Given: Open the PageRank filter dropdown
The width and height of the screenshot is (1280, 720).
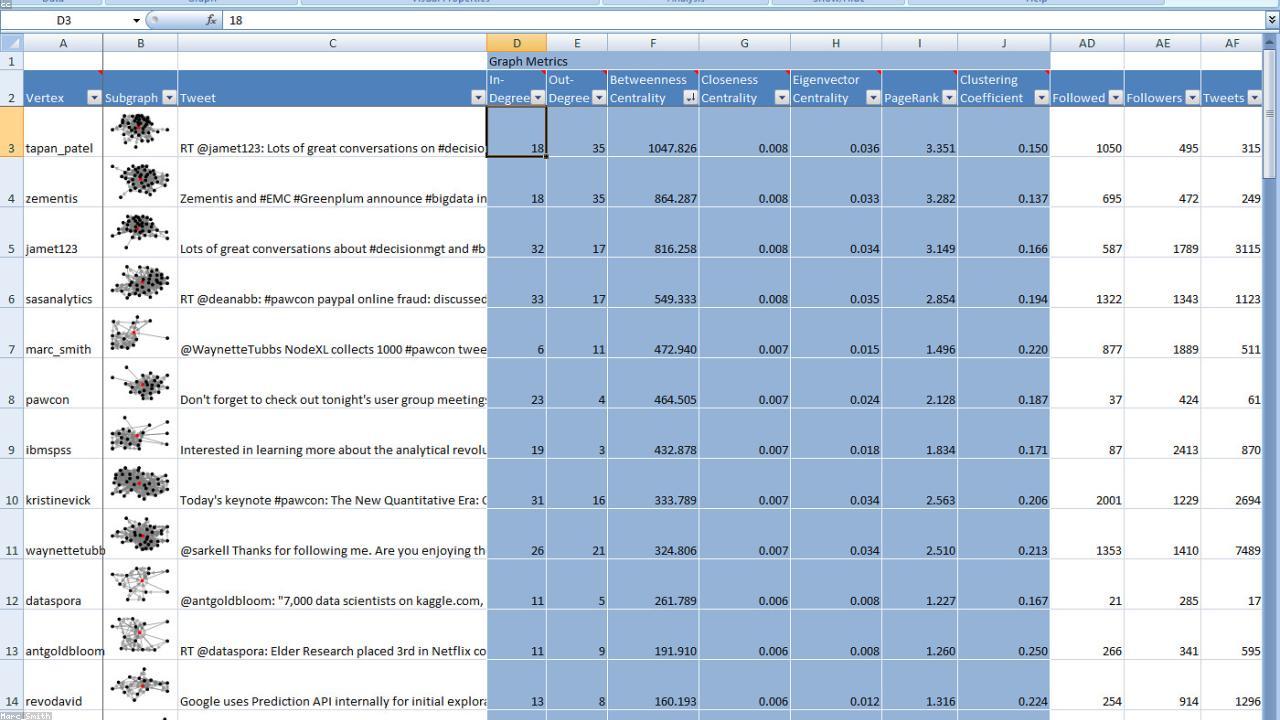Looking at the screenshot, I should [x=948, y=98].
